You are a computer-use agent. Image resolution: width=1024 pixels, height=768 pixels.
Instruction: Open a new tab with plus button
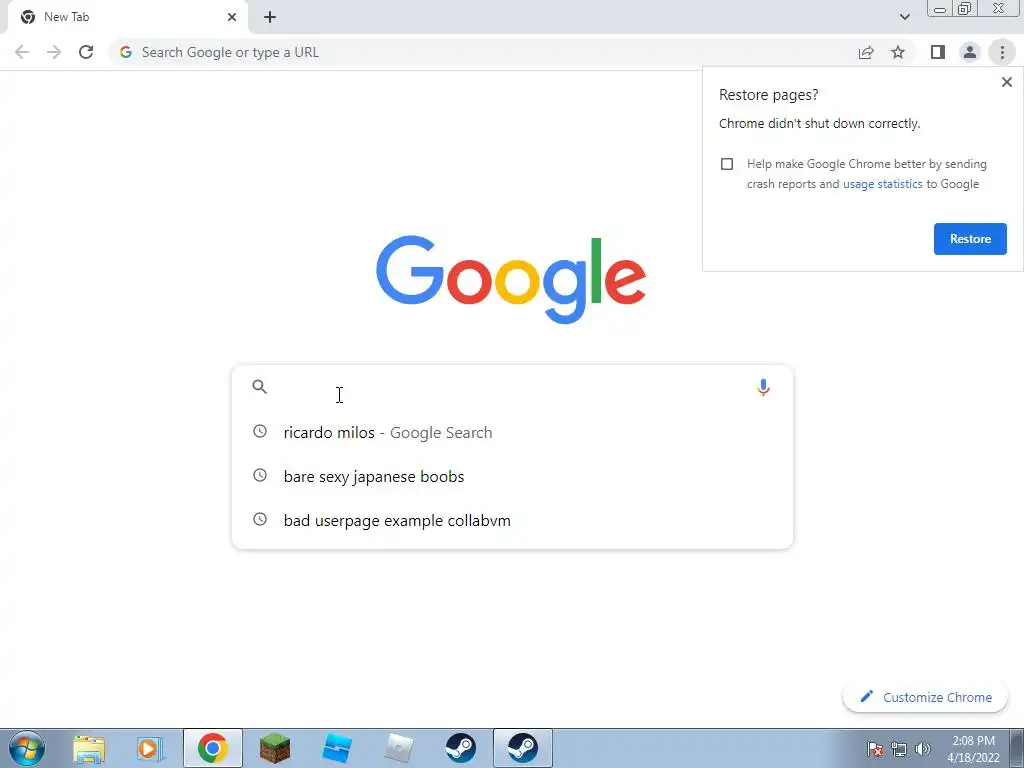click(270, 17)
